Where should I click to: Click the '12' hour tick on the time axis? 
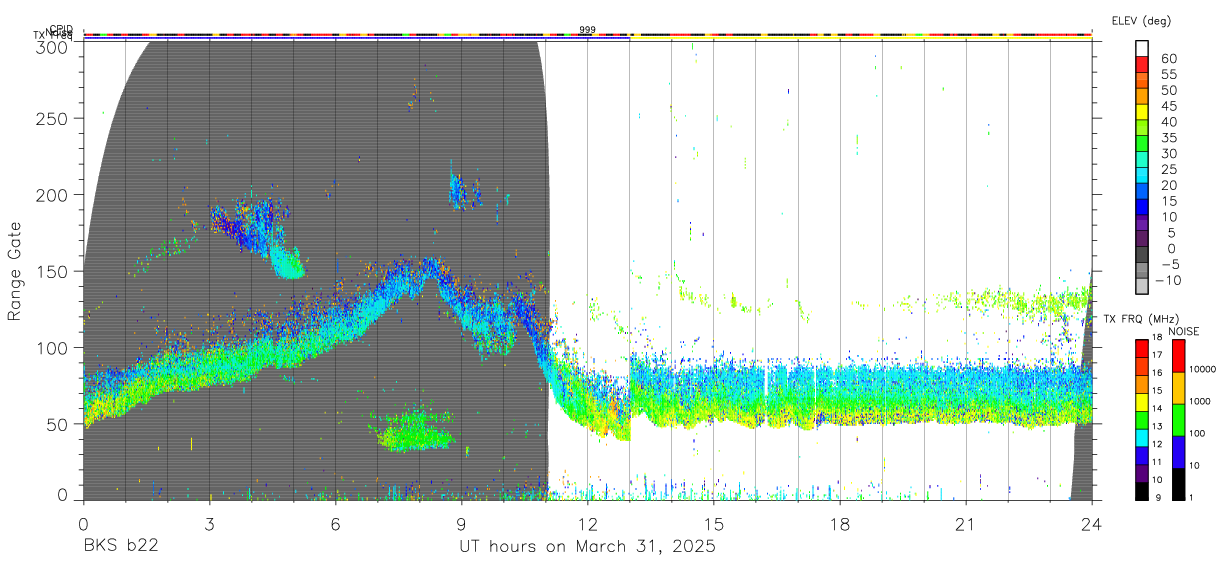587,523
